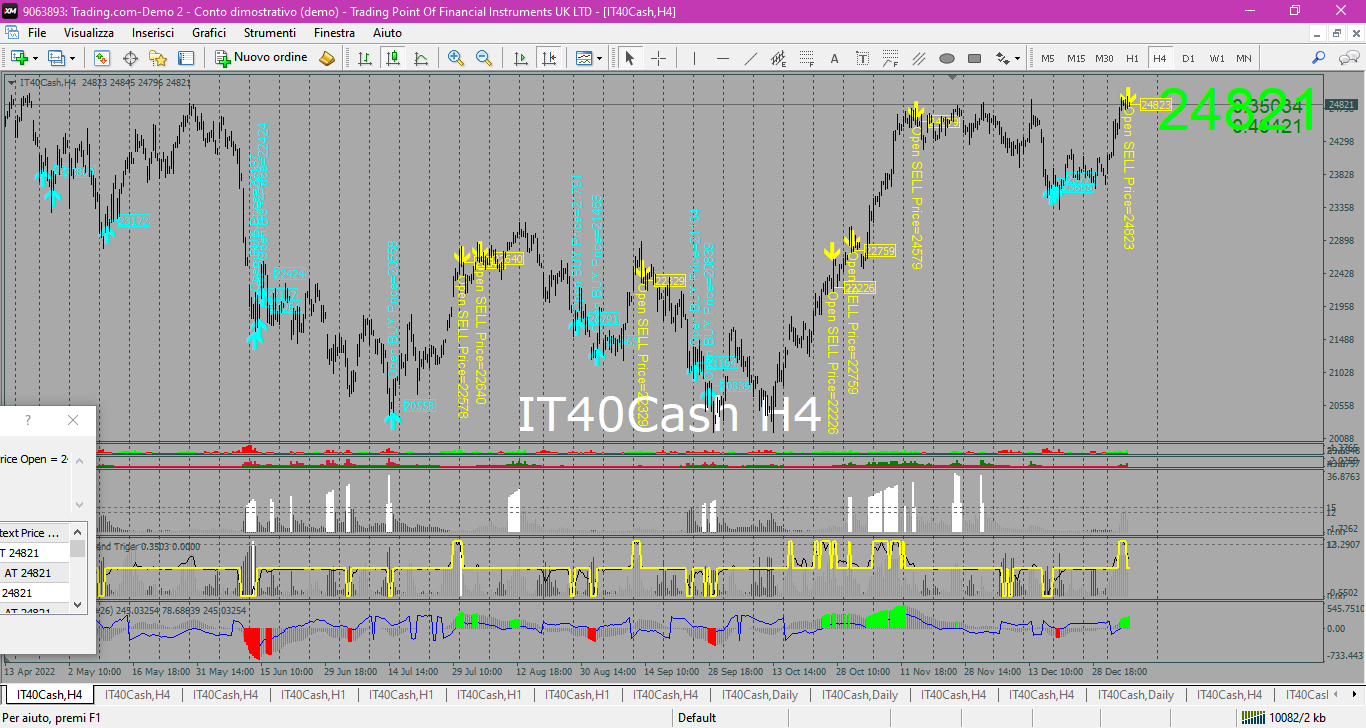Select the 20558 price label on chart
Screen dimensions: 1366x728
tap(419, 406)
